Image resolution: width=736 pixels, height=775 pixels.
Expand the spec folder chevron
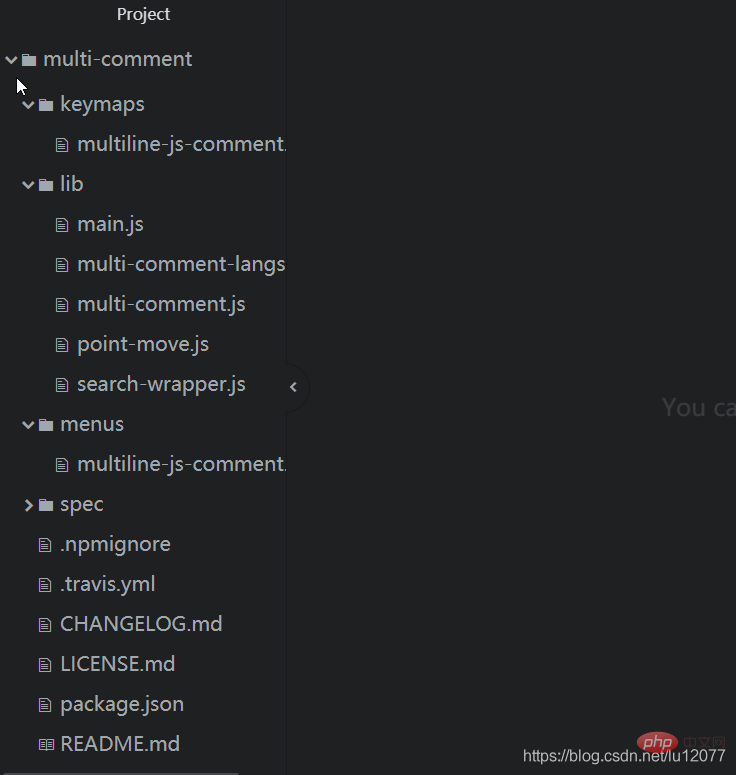[x=28, y=505]
